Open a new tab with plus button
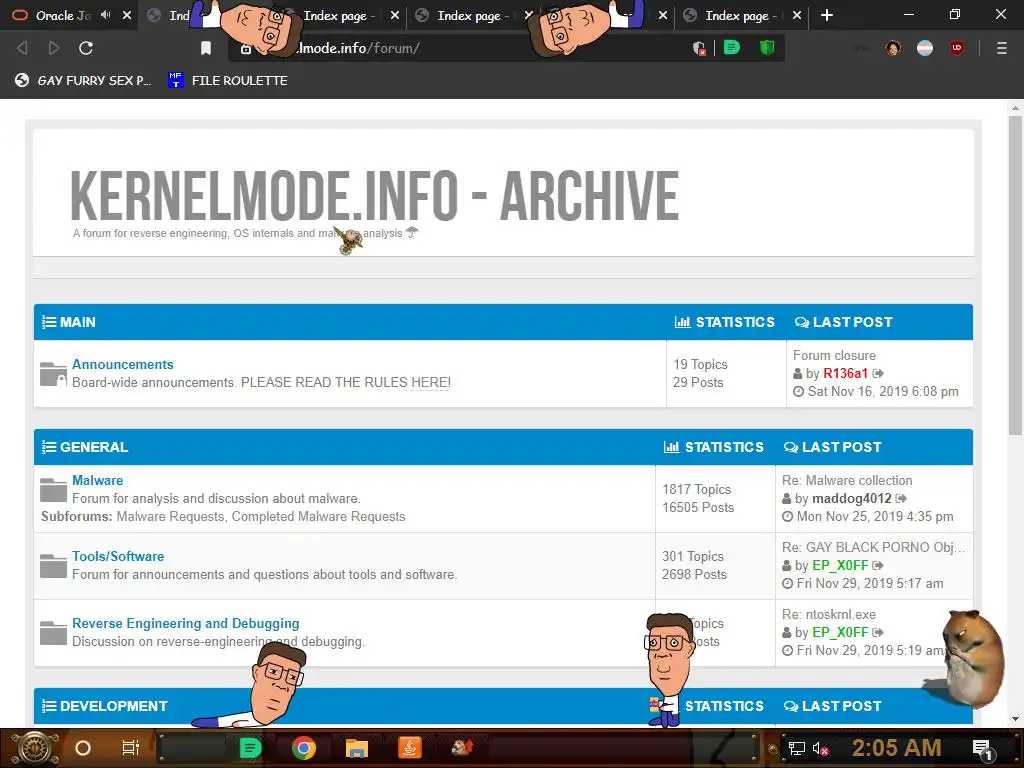The width and height of the screenshot is (1024, 768). pos(827,15)
